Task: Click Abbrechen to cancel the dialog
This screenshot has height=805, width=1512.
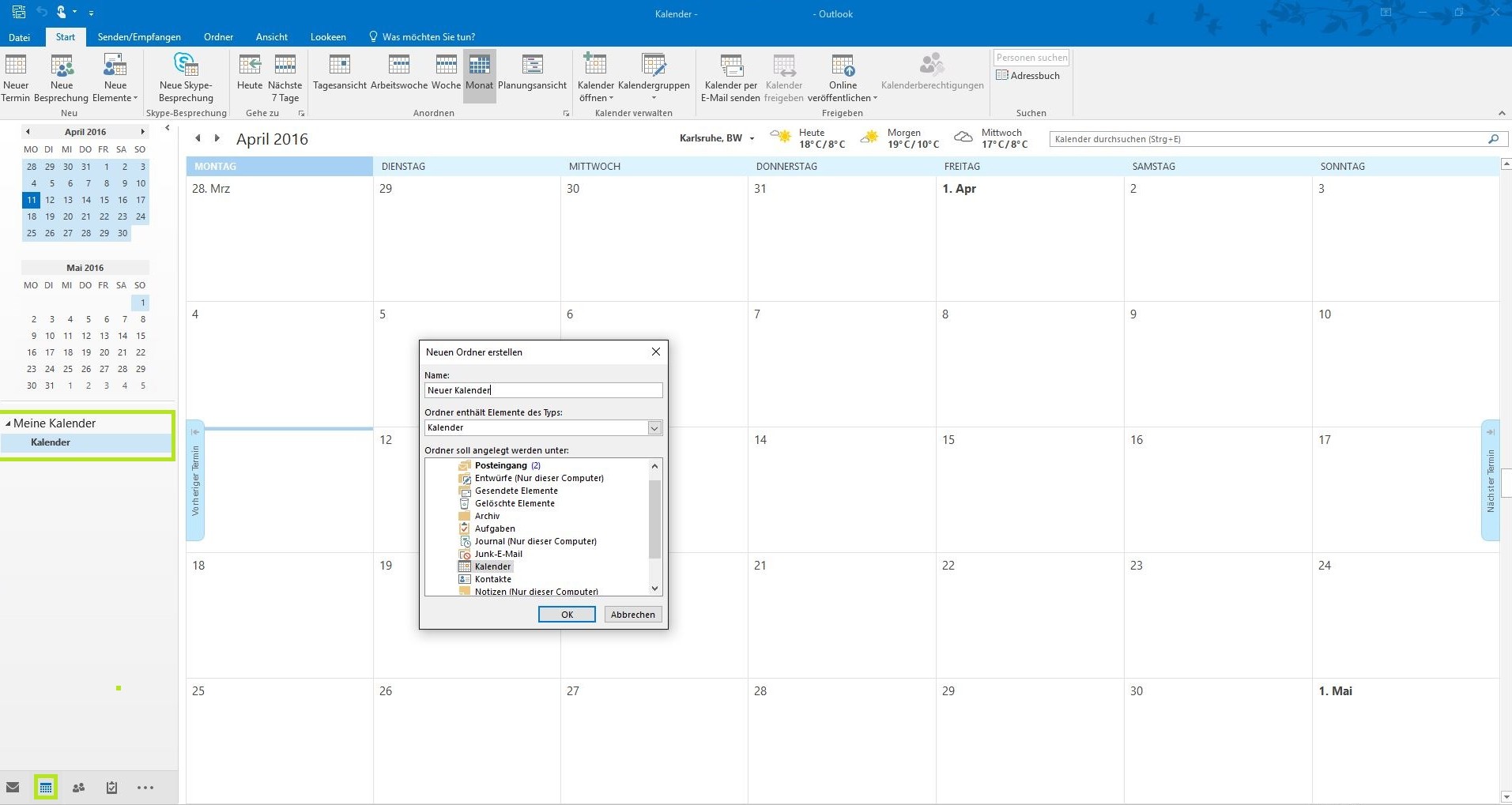Action: 633,615
